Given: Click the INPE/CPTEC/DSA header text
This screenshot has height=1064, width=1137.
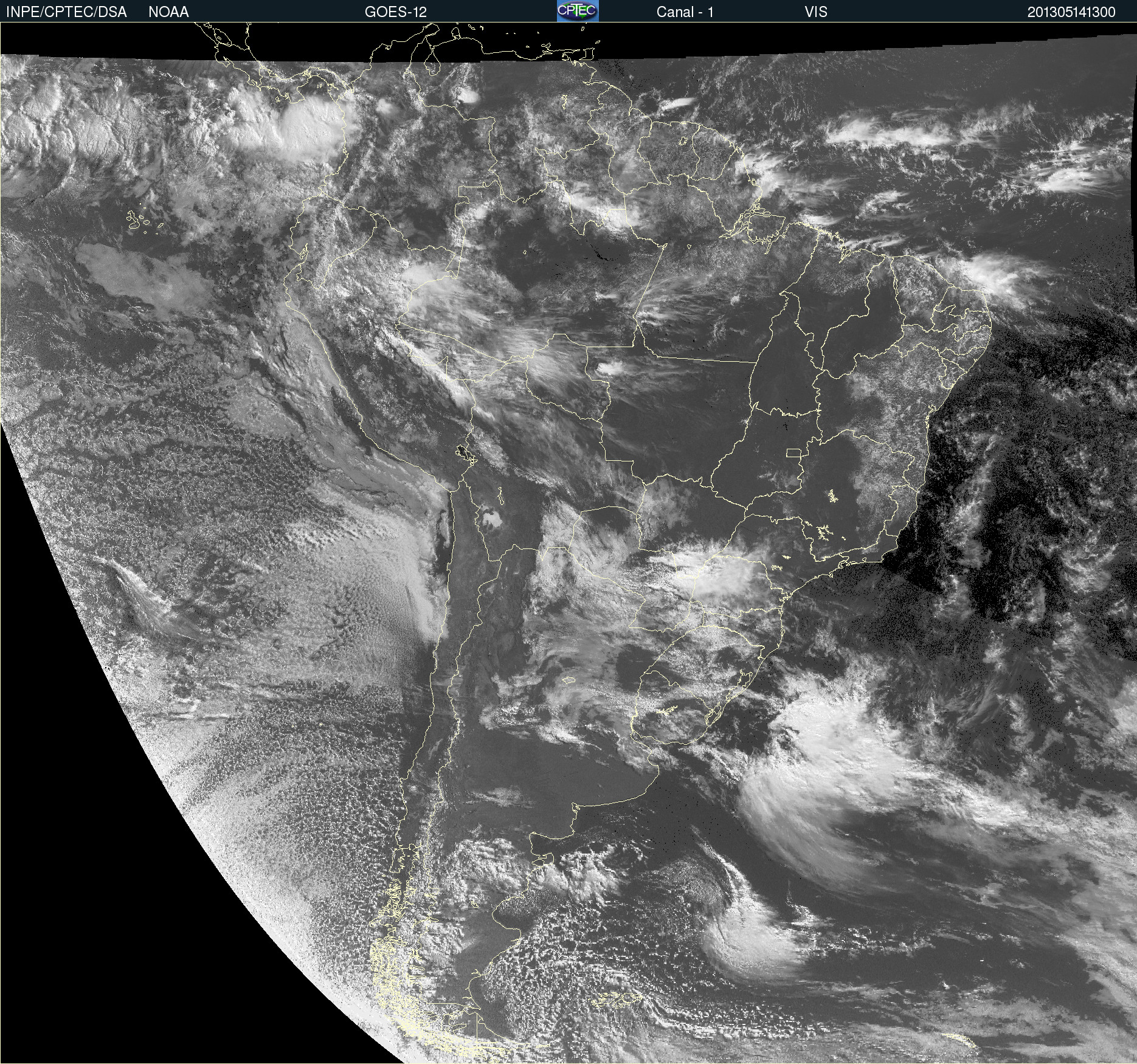Looking at the screenshot, I should pos(66,12).
